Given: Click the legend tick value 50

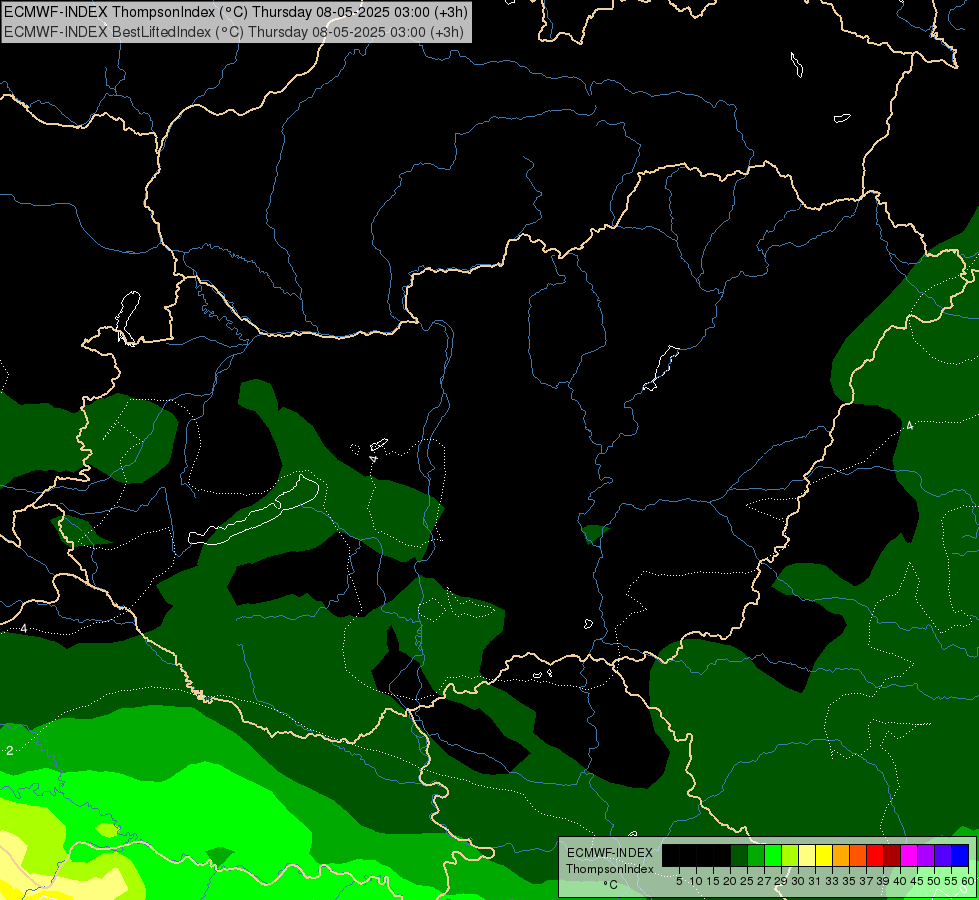Looking at the screenshot, I should pyautogui.click(x=934, y=881).
